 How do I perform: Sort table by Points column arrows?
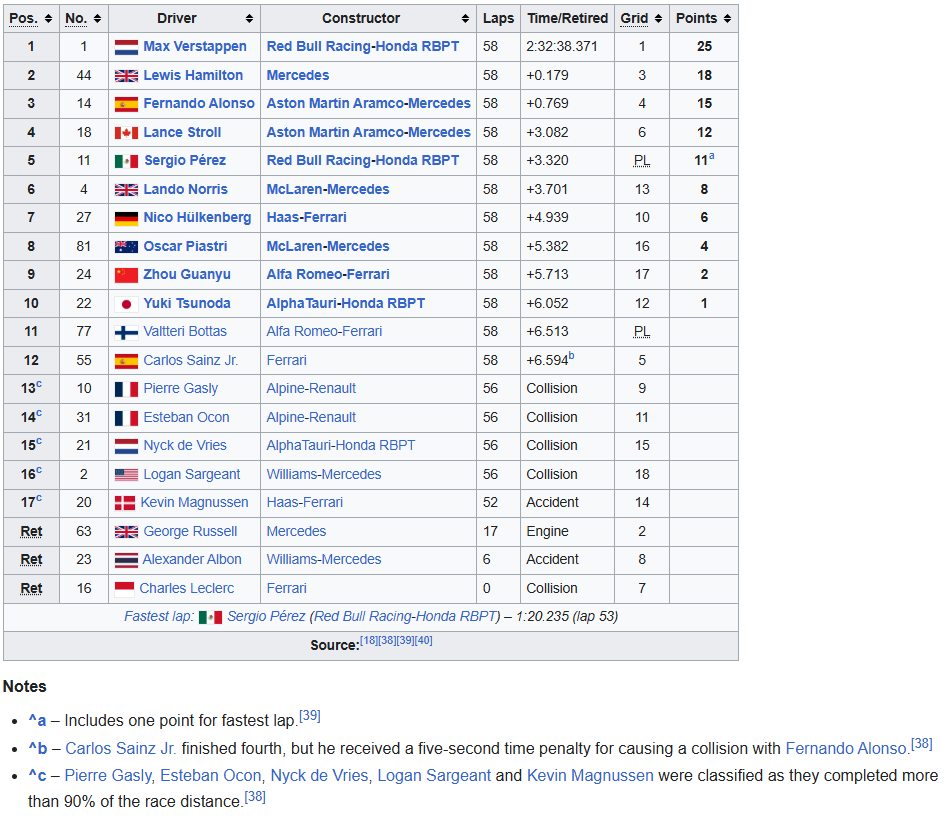(727, 19)
